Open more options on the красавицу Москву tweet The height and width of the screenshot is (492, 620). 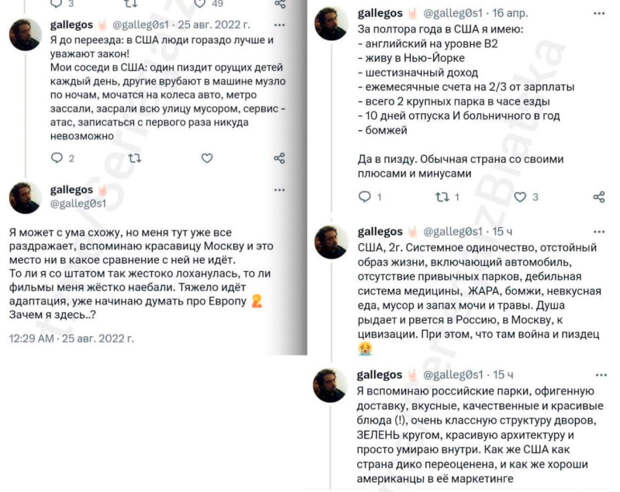pos(279,190)
